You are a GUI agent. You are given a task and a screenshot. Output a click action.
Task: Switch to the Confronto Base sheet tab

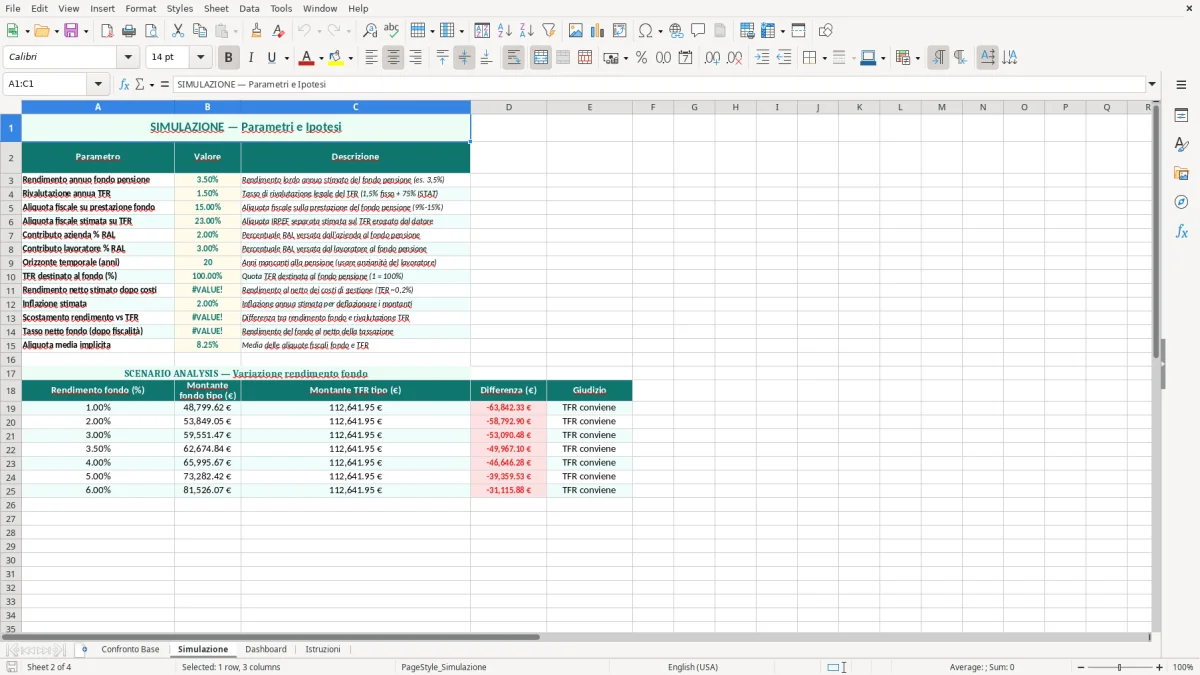(x=130, y=649)
